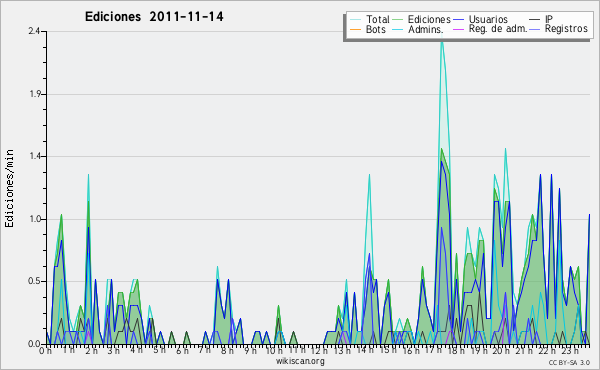Click the 8 h tick on time axis
The width and height of the screenshot is (600, 370).
(x=227, y=350)
